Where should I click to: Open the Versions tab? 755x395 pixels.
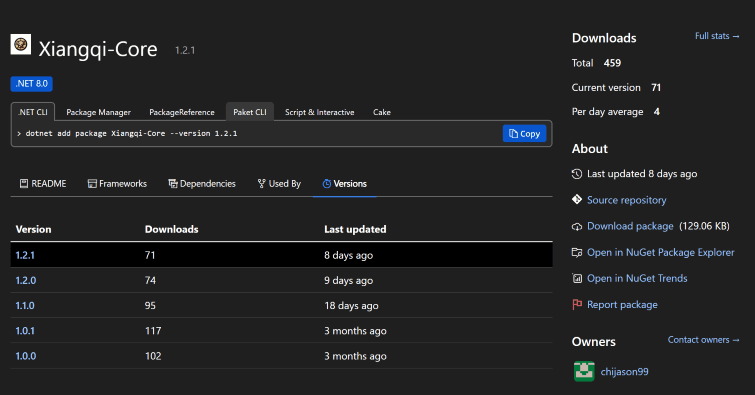[x=344, y=184]
